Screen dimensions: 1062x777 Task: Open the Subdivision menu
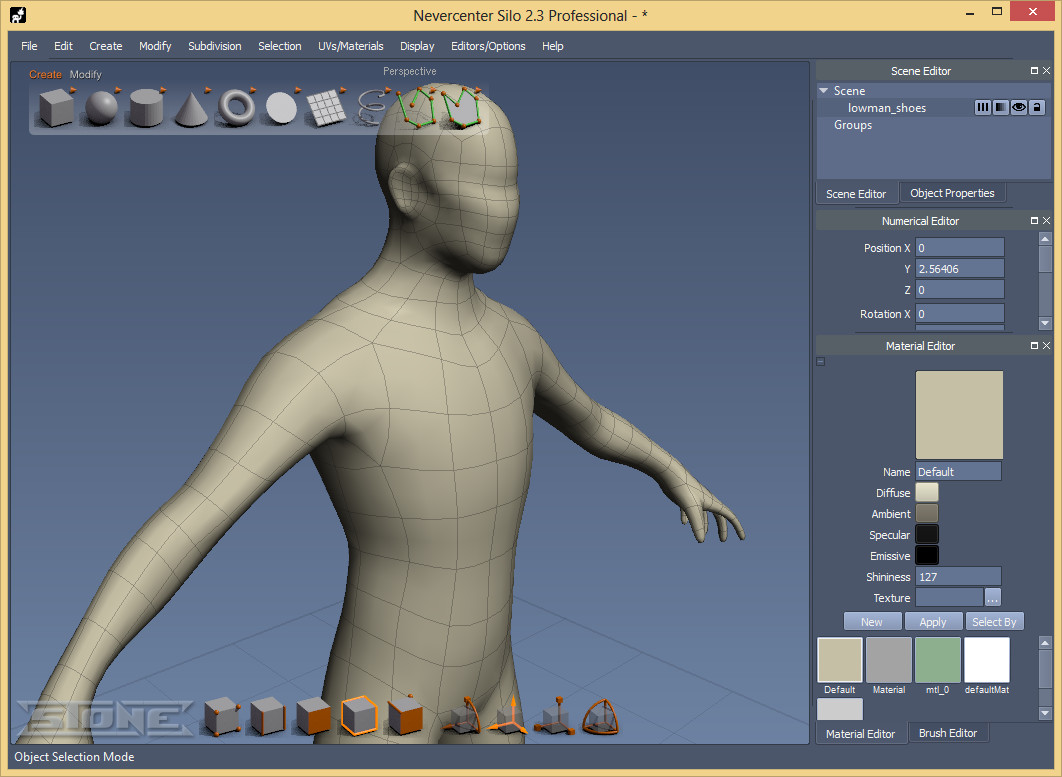tap(214, 46)
